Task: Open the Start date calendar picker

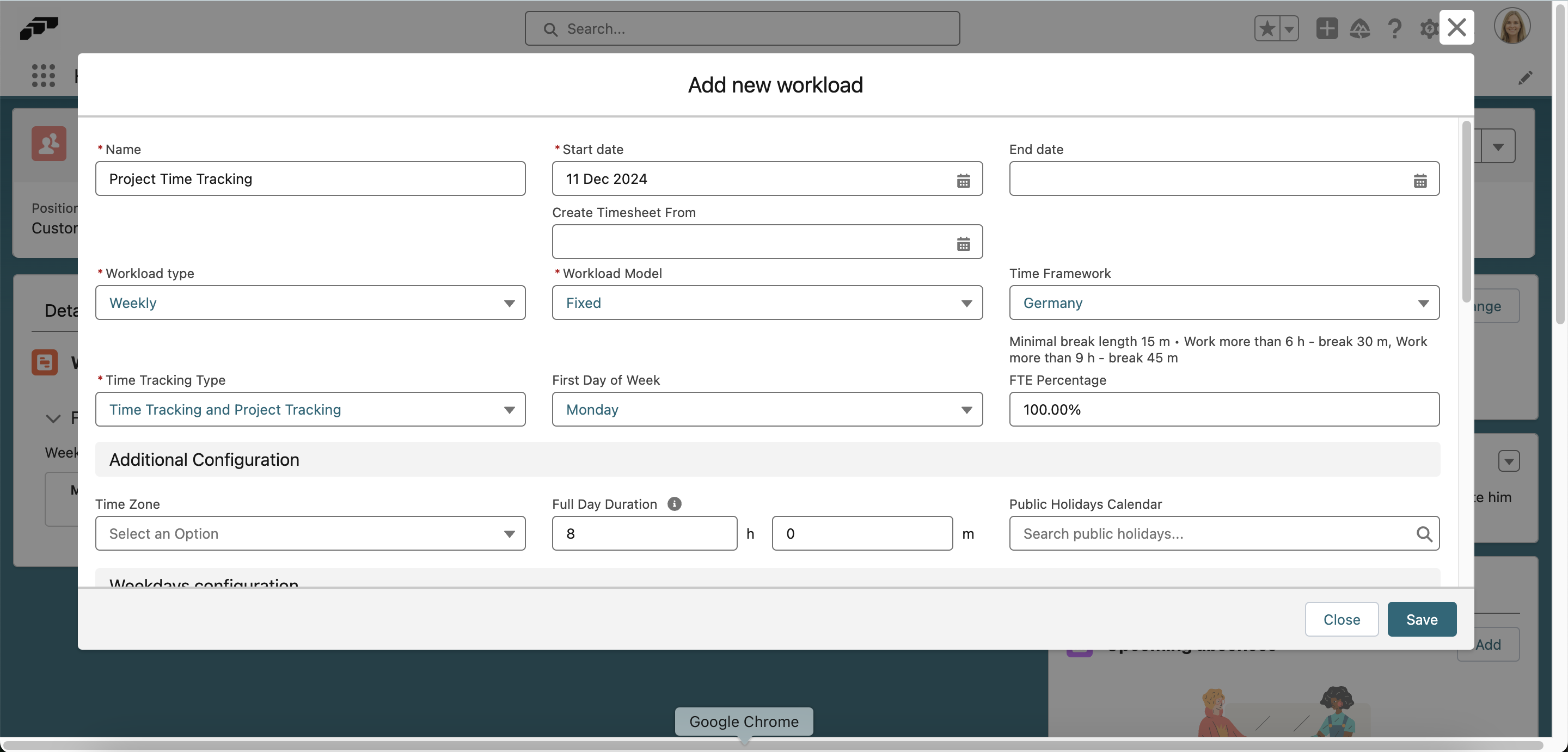Action: click(x=963, y=180)
